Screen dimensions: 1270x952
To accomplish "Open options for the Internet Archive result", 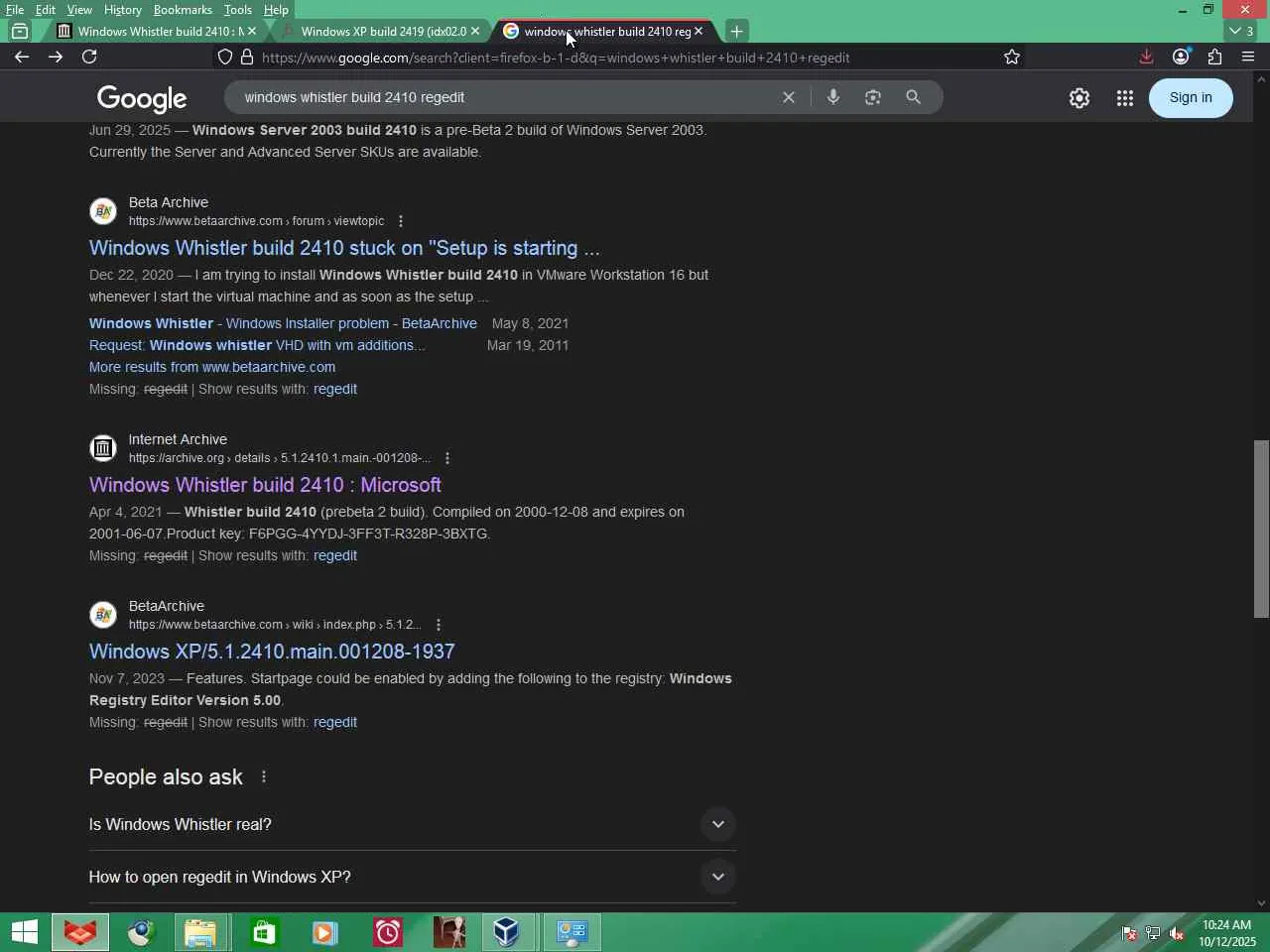I will pyautogui.click(x=447, y=458).
